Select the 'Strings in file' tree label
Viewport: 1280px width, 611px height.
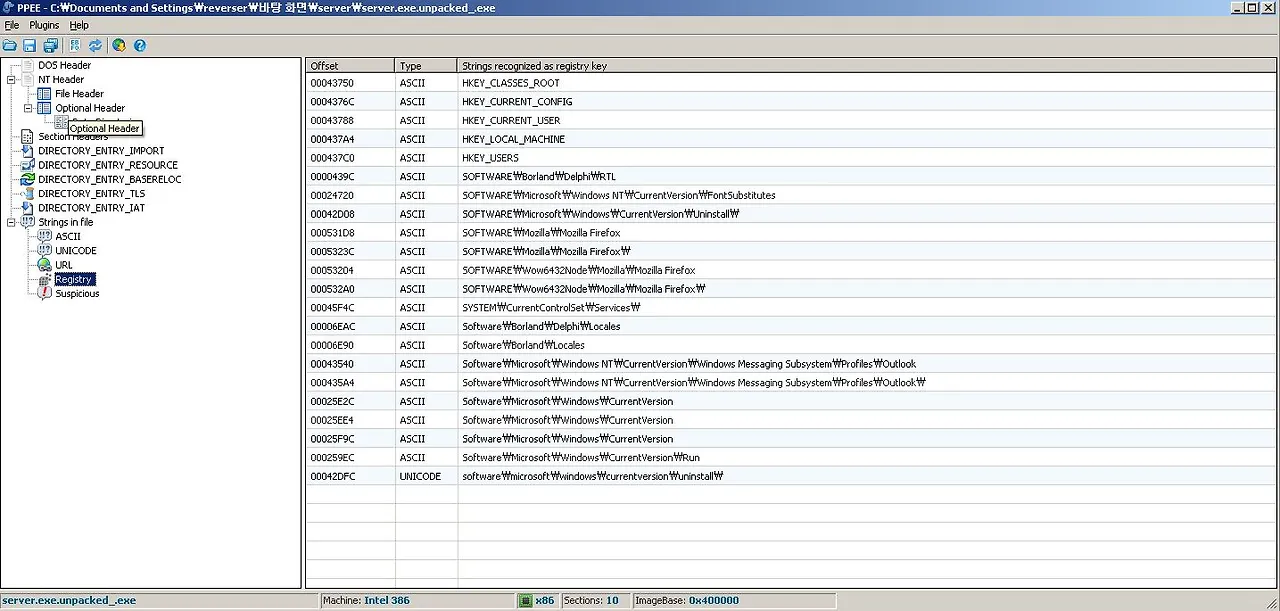(66, 222)
